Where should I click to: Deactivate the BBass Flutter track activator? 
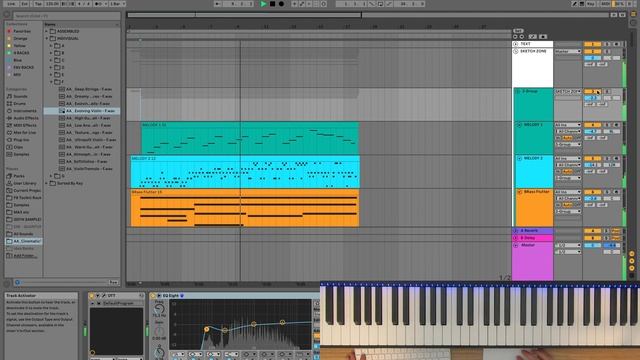pyautogui.click(x=592, y=192)
